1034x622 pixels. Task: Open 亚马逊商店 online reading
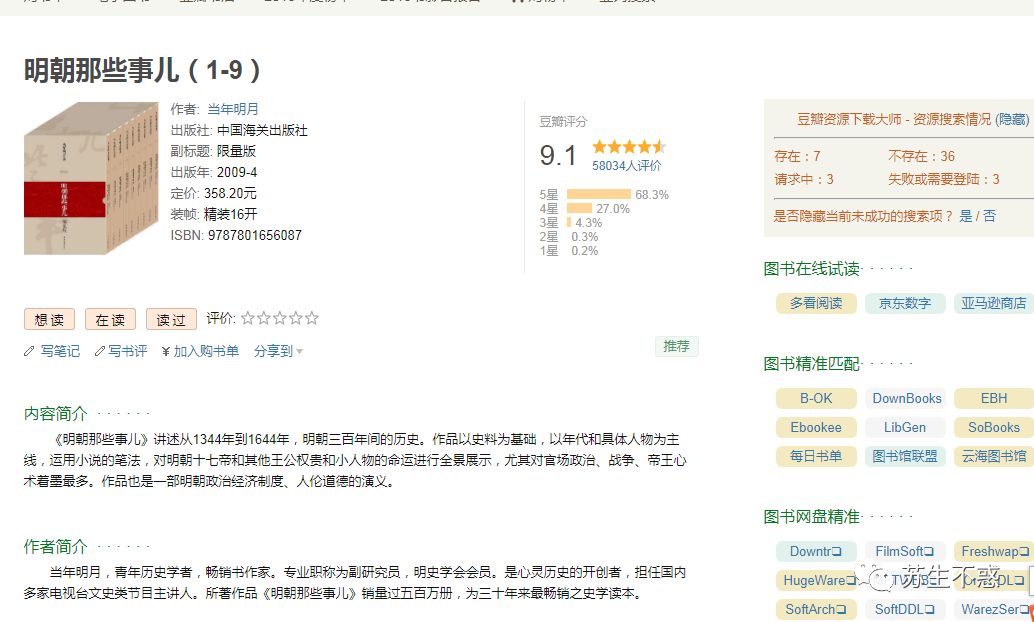click(x=994, y=303)
